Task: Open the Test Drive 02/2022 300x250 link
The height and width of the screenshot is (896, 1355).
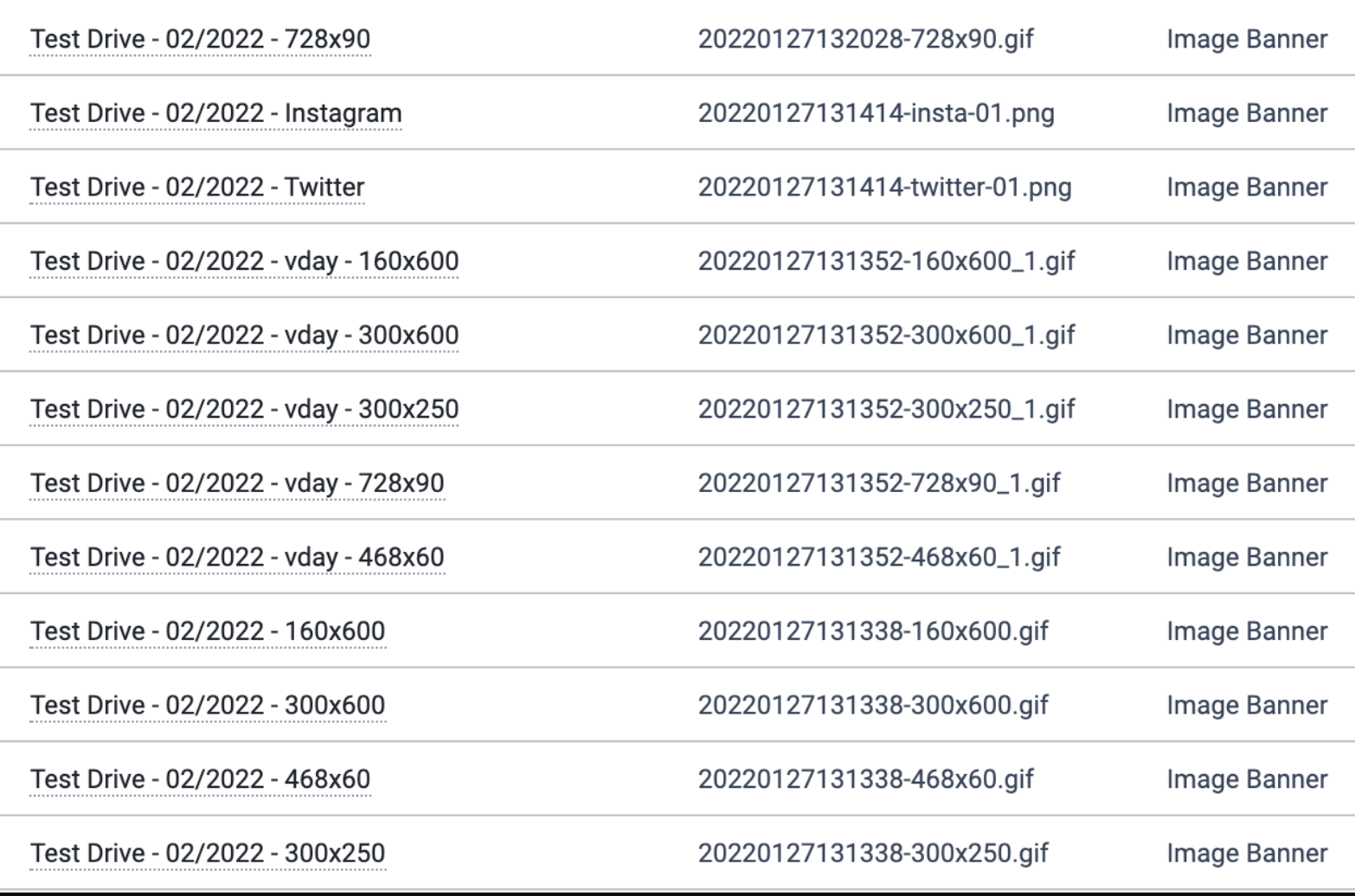Action: click(208, 854)
